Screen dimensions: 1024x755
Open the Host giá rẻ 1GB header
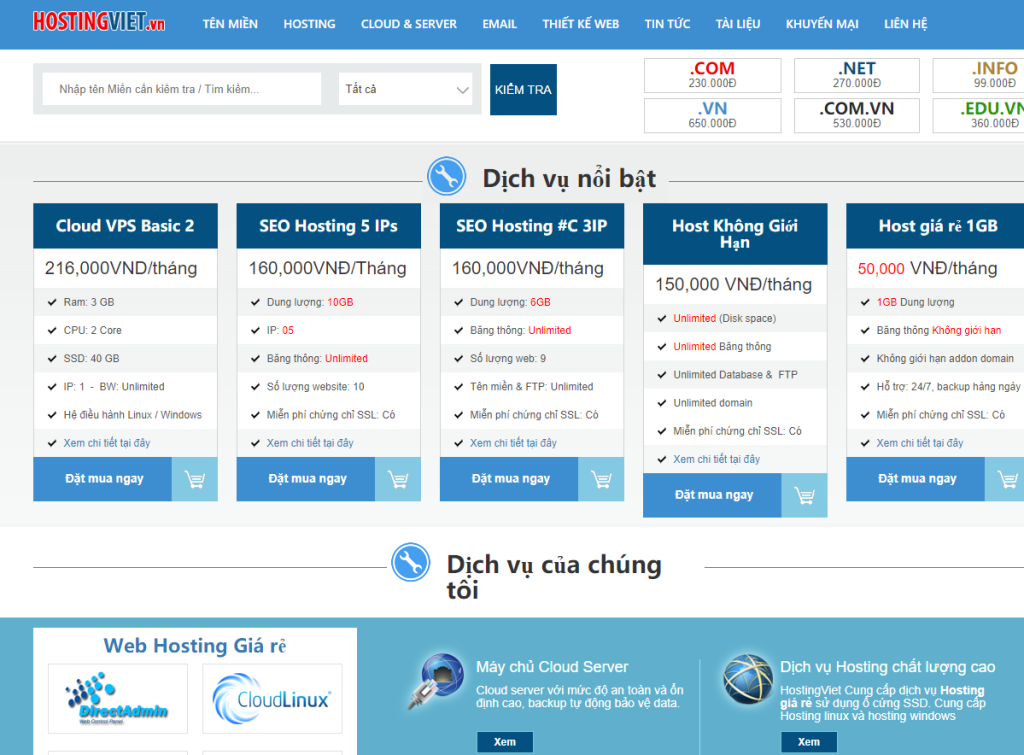pyautogui.click(x=935, y=226)
